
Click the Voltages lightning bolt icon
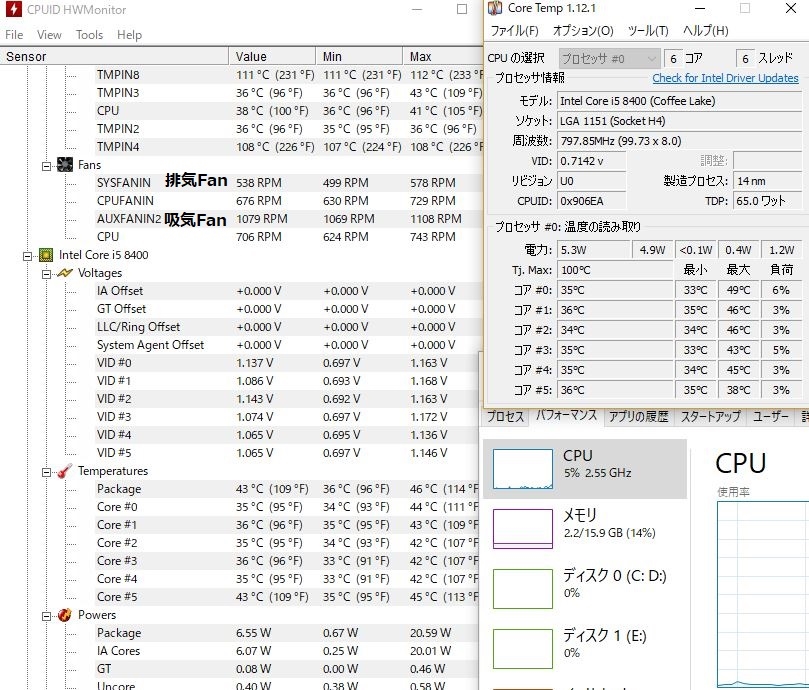pos(65,272)
